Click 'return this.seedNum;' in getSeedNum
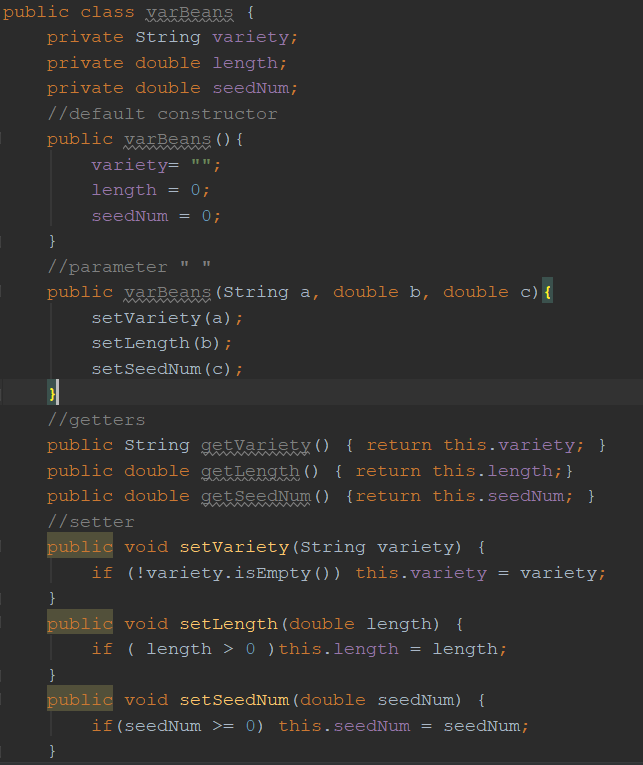The image size is (643, 765). [x=464, y=496]
